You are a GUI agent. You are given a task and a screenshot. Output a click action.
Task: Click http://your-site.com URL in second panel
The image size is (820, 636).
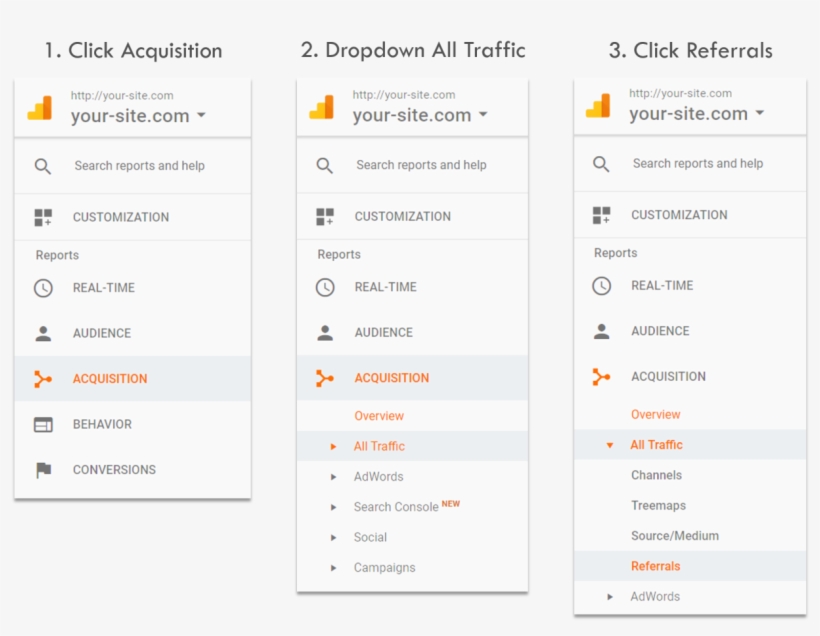pos(404,95)
